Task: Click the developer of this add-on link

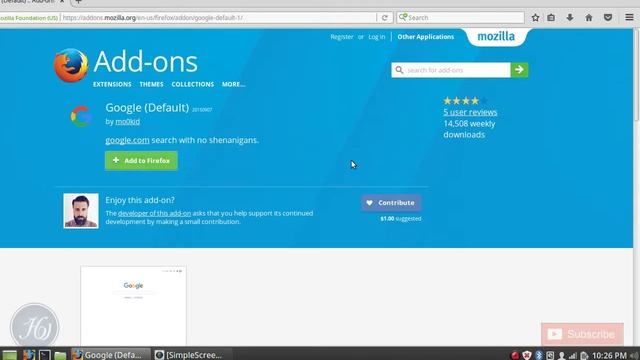Action: click(x=154, y=213)
